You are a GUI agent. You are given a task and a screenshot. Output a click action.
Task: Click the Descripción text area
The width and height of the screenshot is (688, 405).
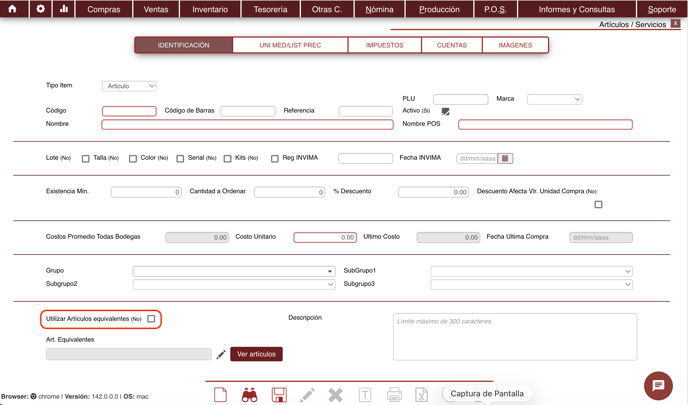[515, 337]
